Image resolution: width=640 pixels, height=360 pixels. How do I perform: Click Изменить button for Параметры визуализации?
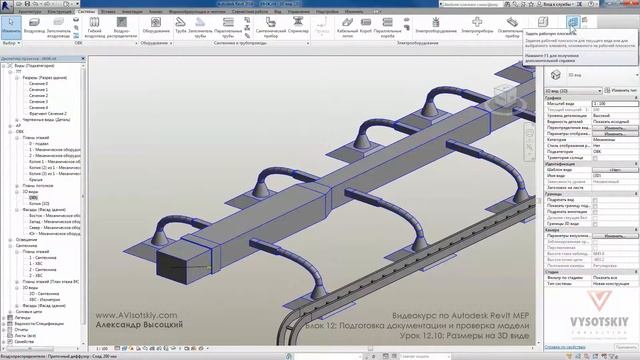coord(615,236)
